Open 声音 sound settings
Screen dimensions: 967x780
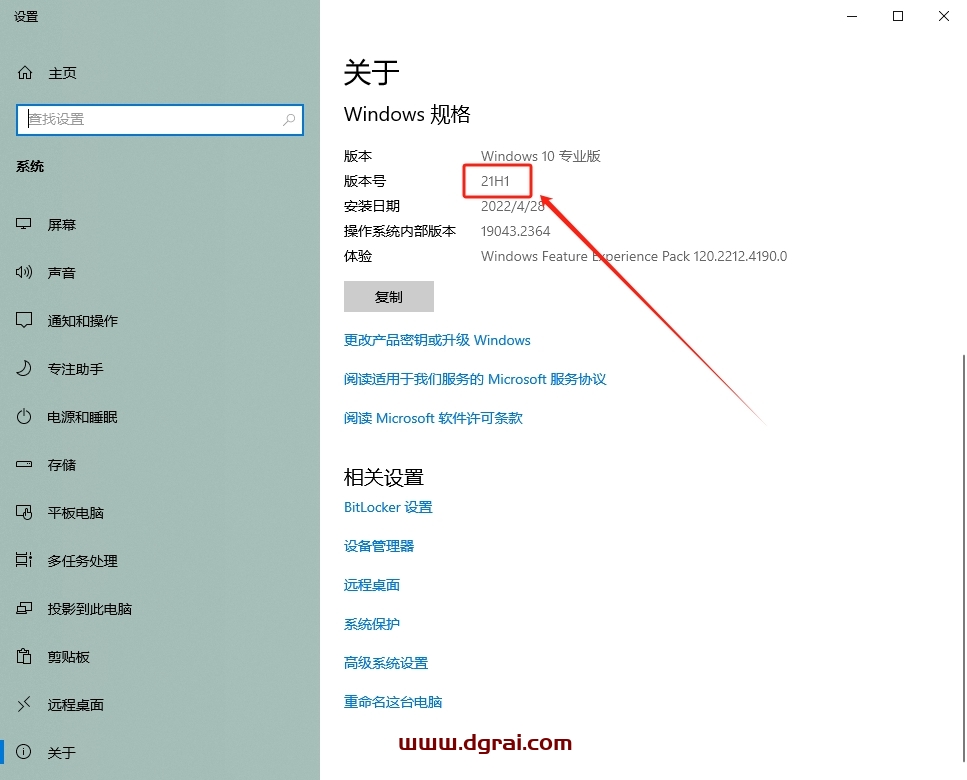[x=62, y=273]
